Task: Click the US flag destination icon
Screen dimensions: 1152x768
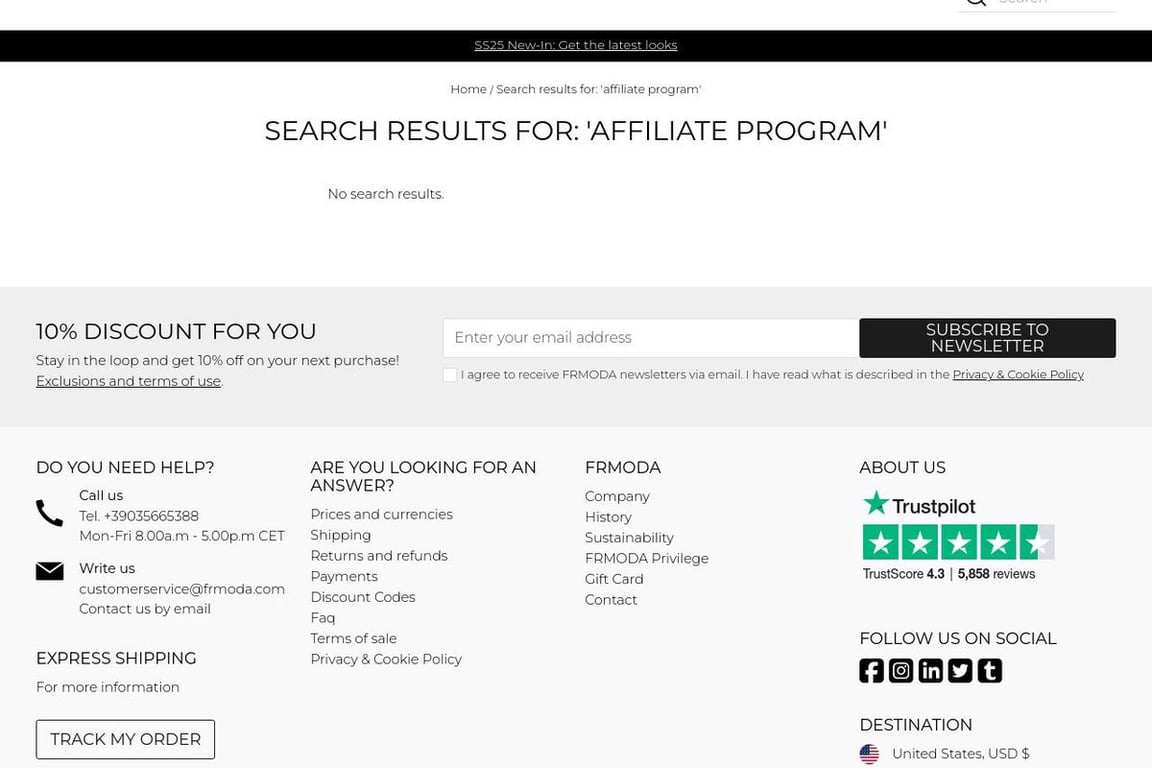Action: pyautogui.click(x=869, y=754)
